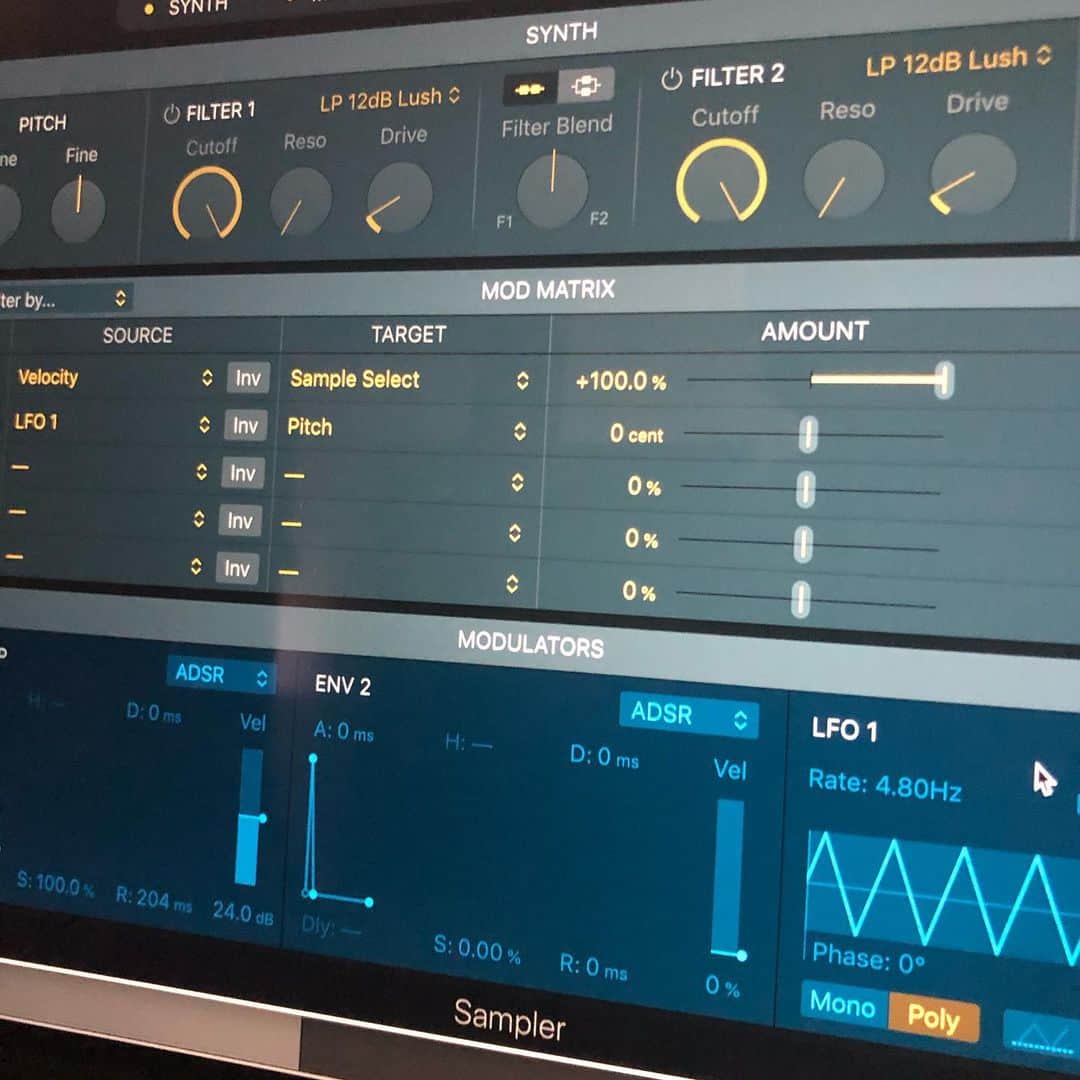Click the LFO 1 Phase: 0° value
1080x1080 pixels.
(x=868, y=957)
